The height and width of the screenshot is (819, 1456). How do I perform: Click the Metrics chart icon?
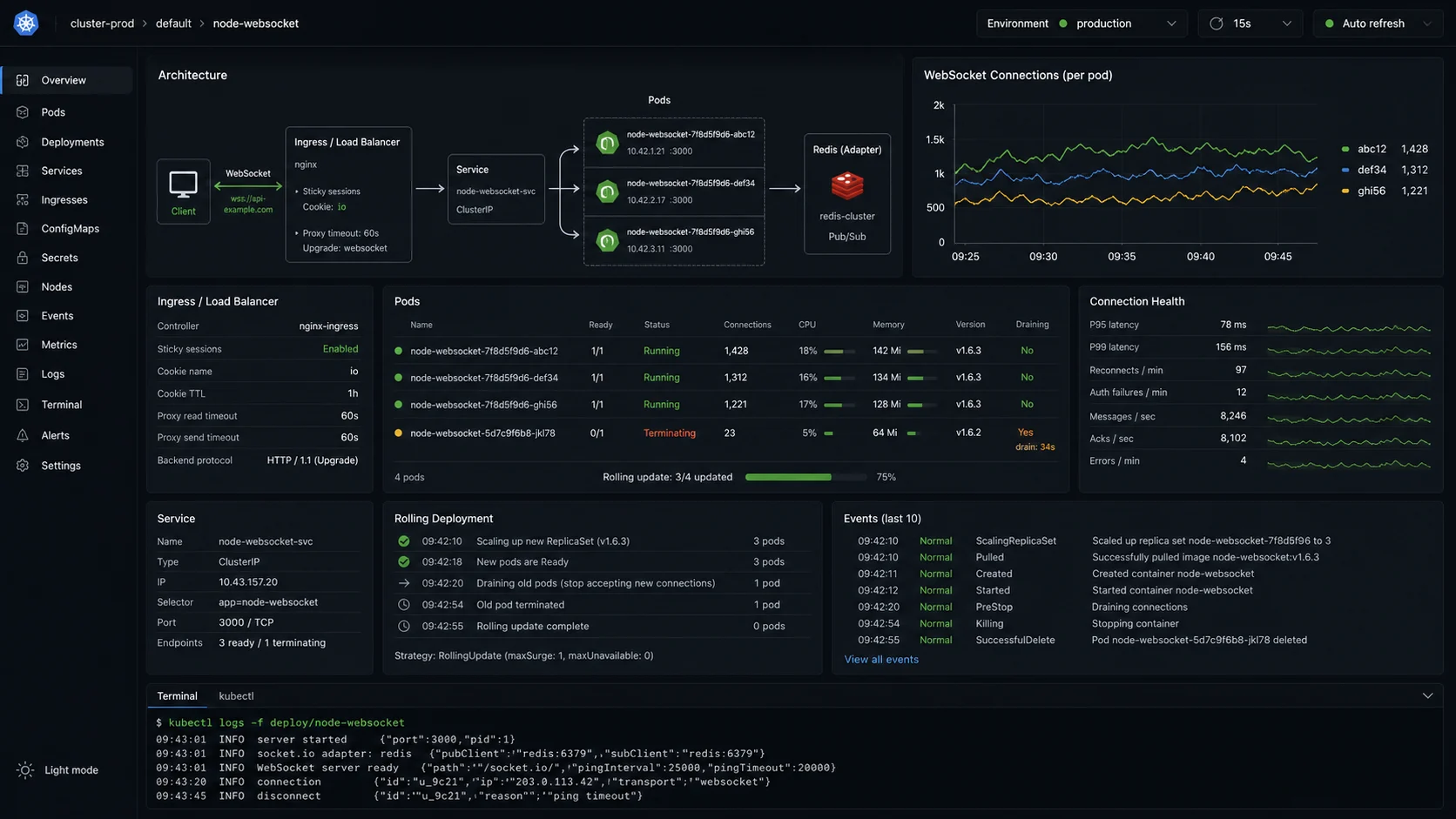pyautogui.click(x=23, y=345)
